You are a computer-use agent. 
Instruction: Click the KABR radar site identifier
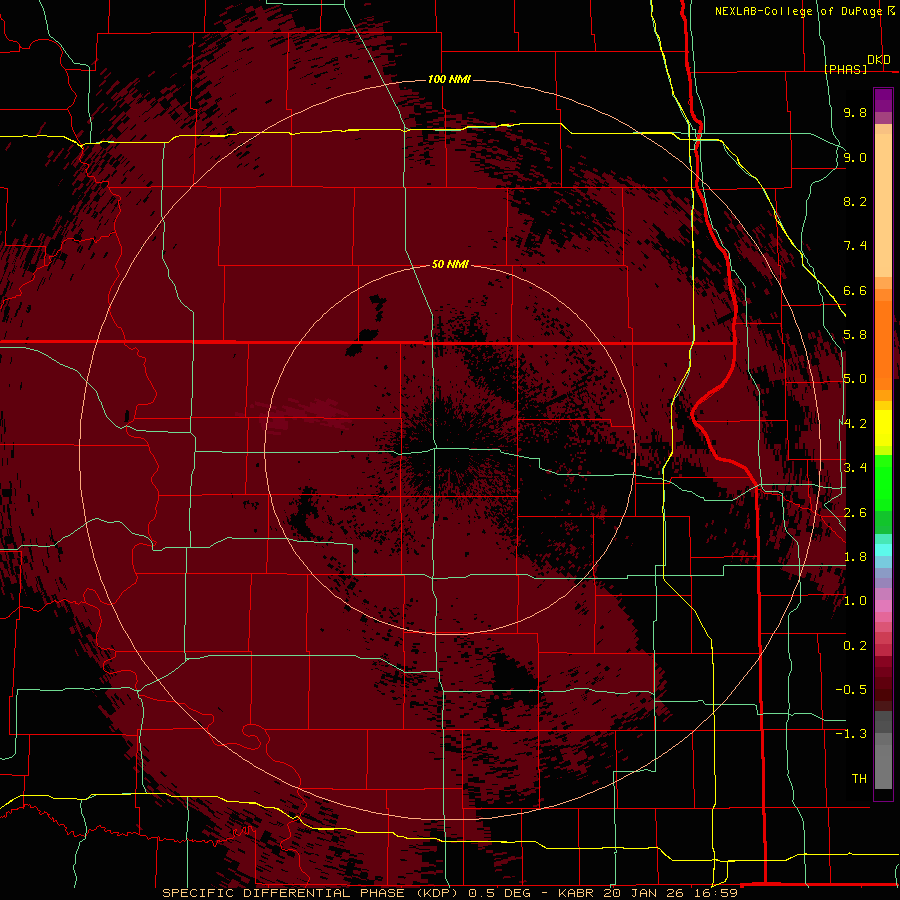577,893
